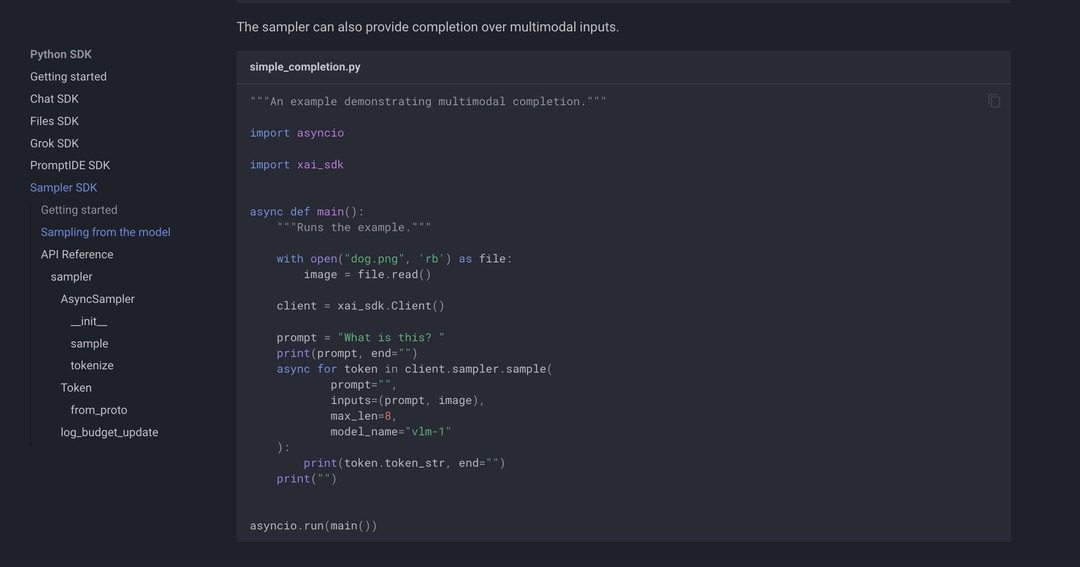Viewport: 1080px width, 567px height.
Task: Open the Python SDK section
Action: (61, 55)
